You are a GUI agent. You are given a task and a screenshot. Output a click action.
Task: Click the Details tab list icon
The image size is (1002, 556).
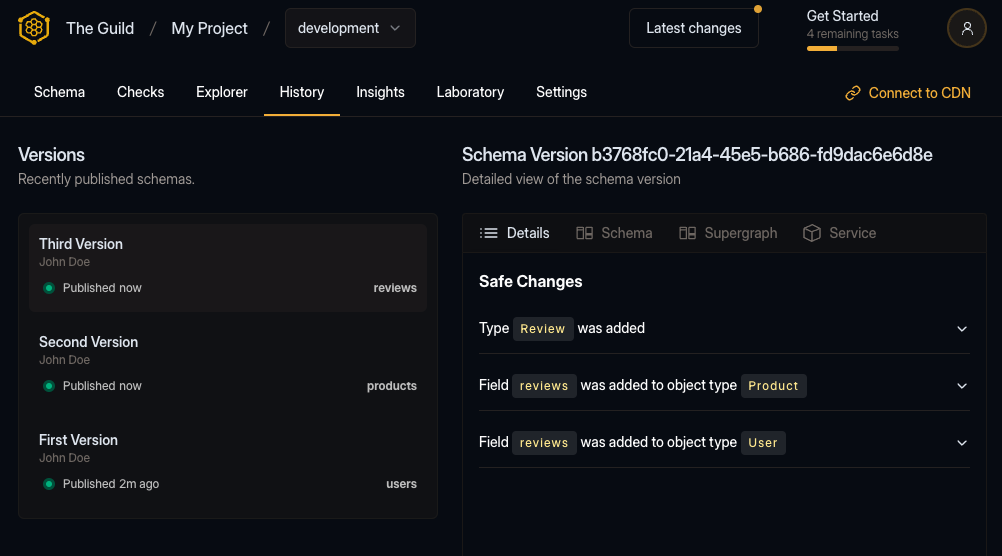(489, 233)
